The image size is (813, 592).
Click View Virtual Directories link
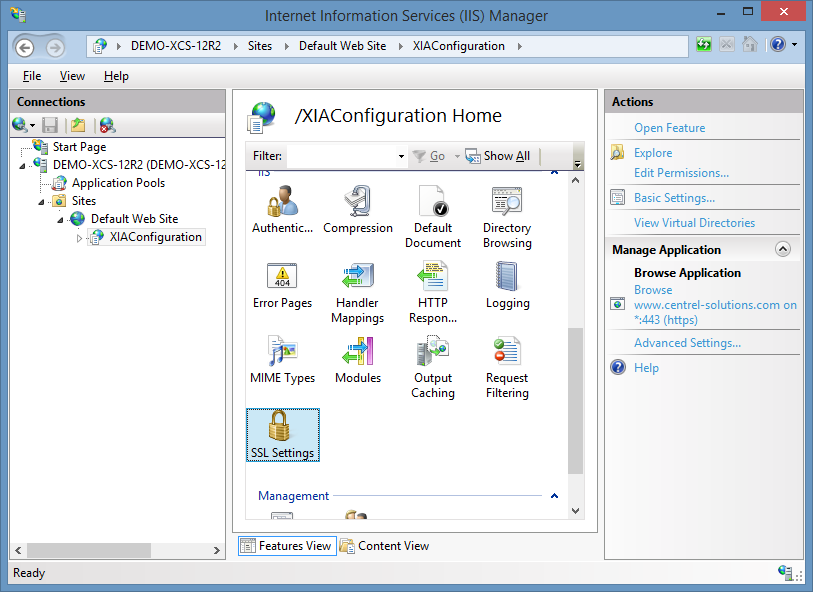694,222
